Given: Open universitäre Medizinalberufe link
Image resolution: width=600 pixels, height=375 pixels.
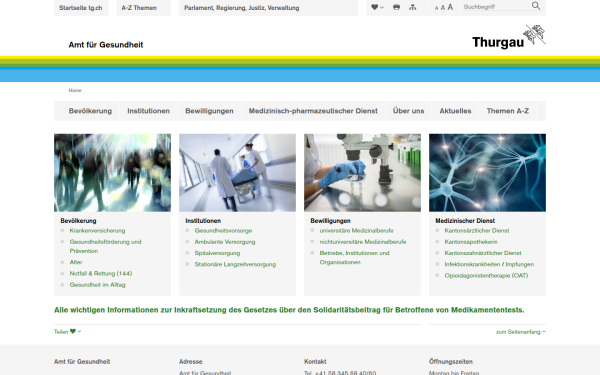Looking at the screenshot, I should (x=356, y=231).
